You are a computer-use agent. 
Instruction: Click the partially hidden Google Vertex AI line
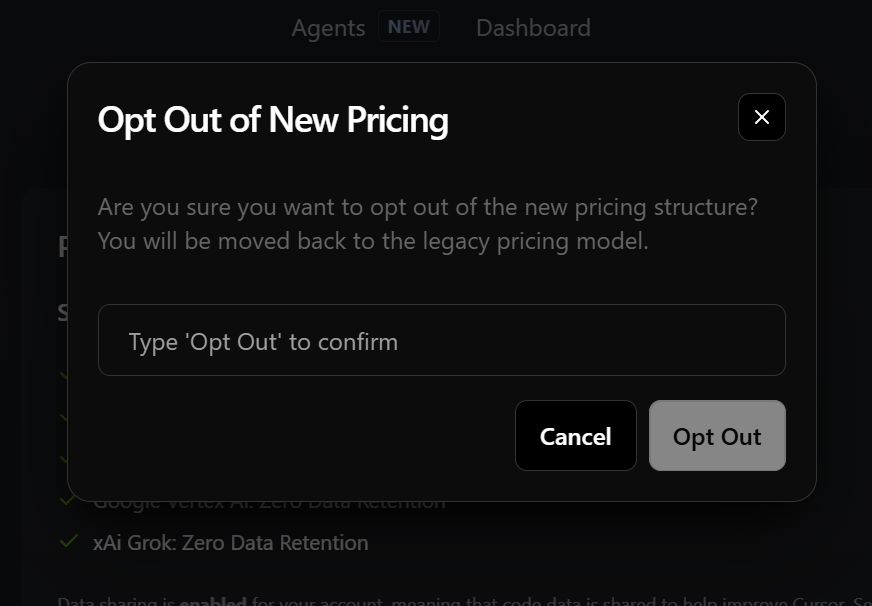click(269, 505)
